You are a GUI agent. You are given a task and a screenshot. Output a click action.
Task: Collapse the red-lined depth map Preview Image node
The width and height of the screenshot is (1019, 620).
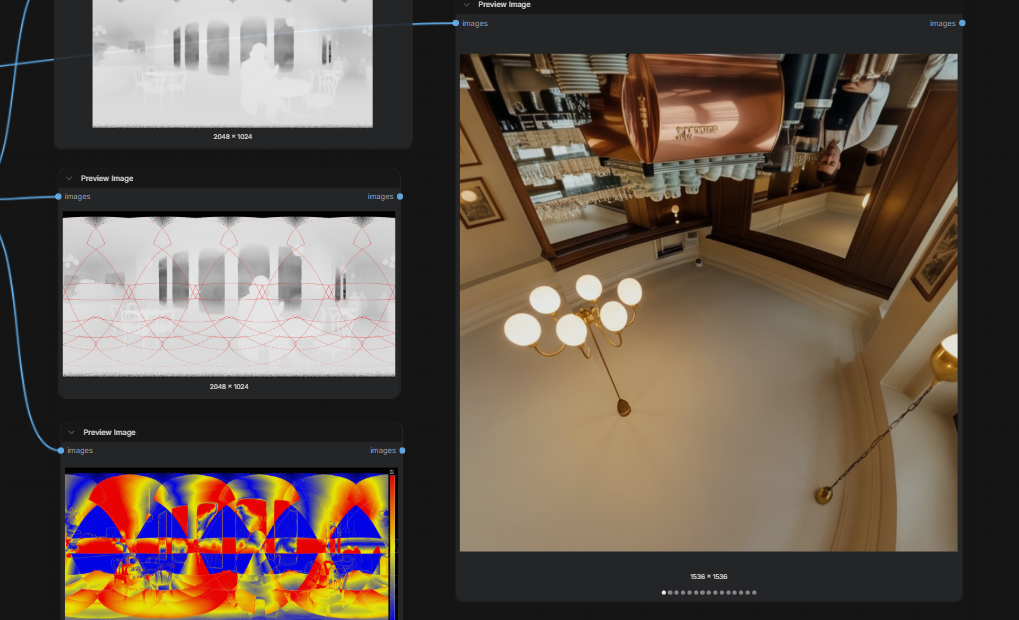(x=69, y=178)
